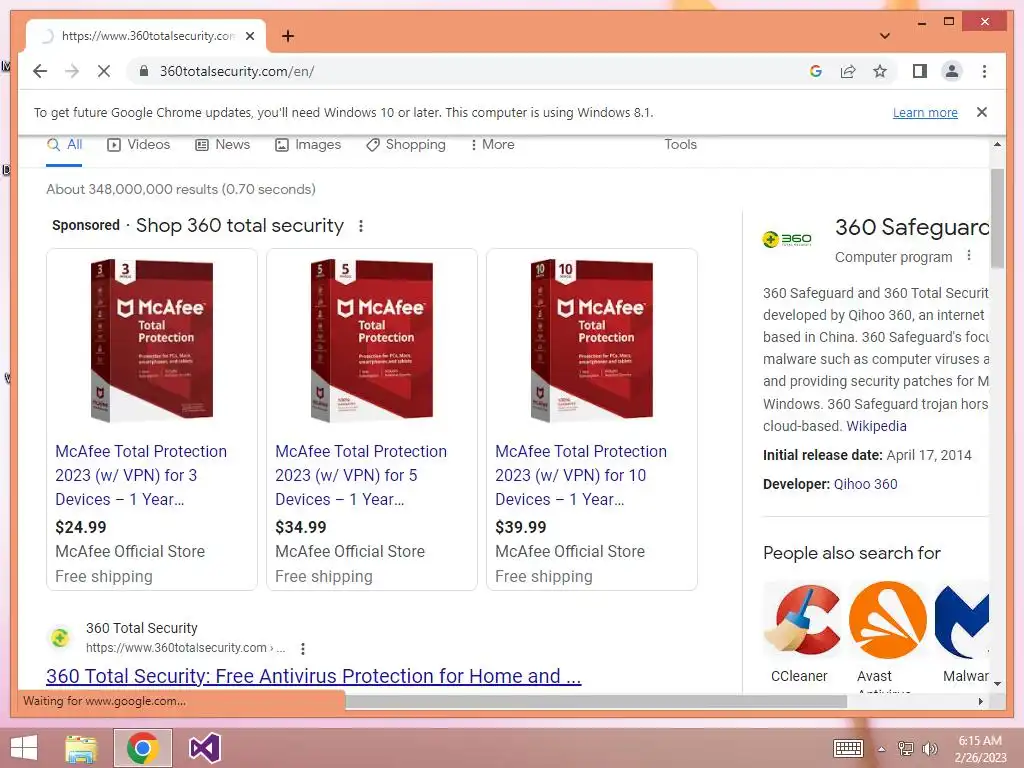Click the $39.99 price
This screenshot has width=1024, height=768.
click(520, 527)
